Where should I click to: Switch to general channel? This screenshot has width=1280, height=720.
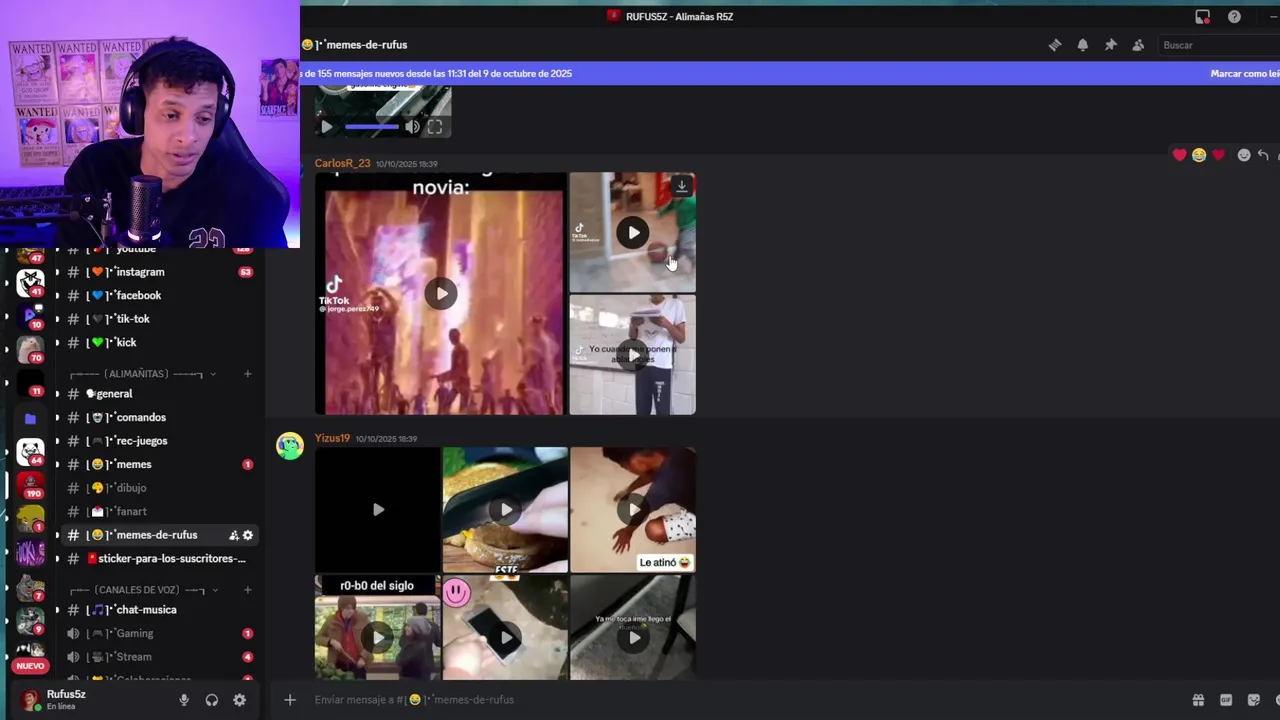pos(160,394)
